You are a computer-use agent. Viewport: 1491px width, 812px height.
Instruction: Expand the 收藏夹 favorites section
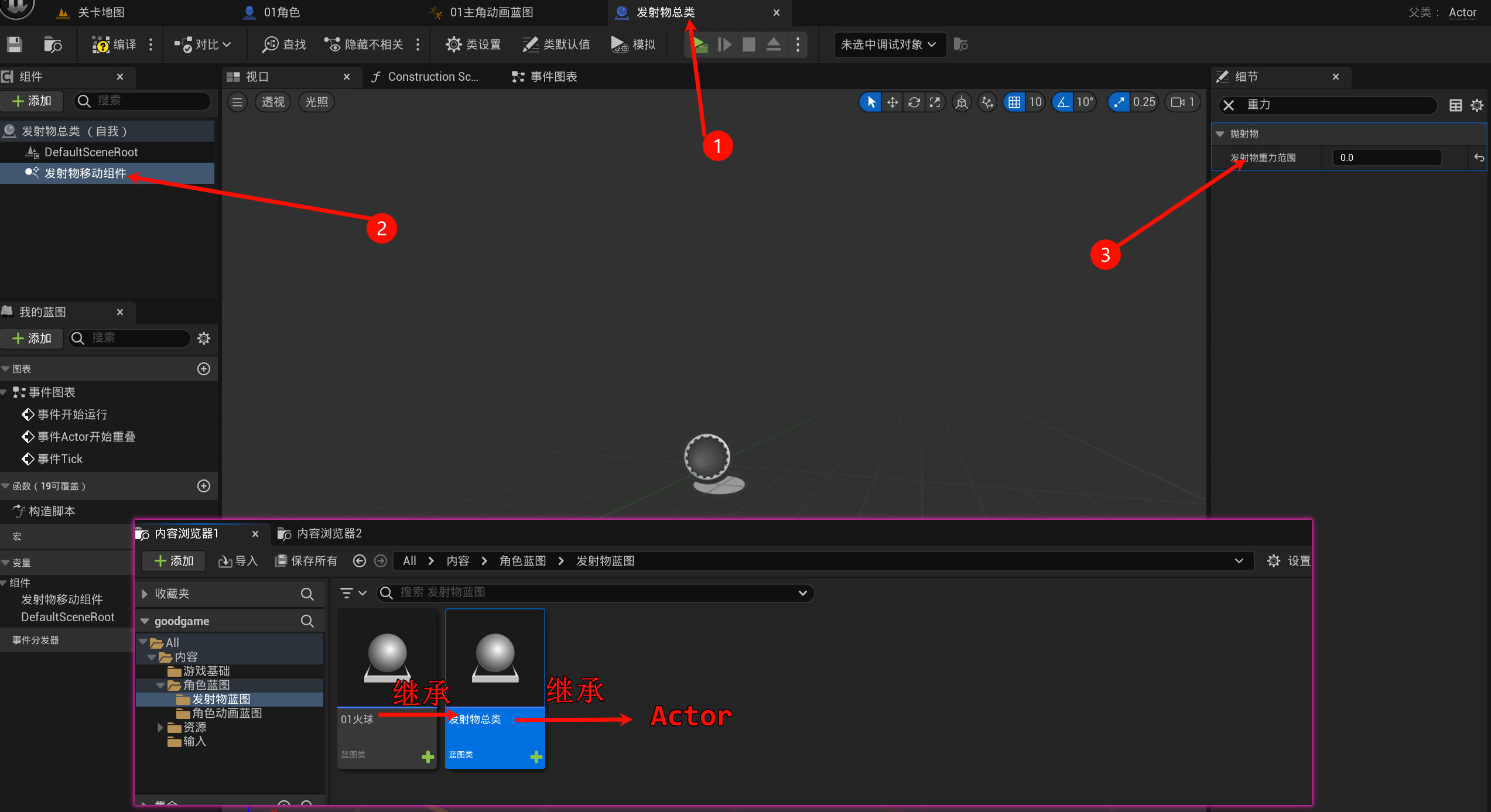pos(145,594)
